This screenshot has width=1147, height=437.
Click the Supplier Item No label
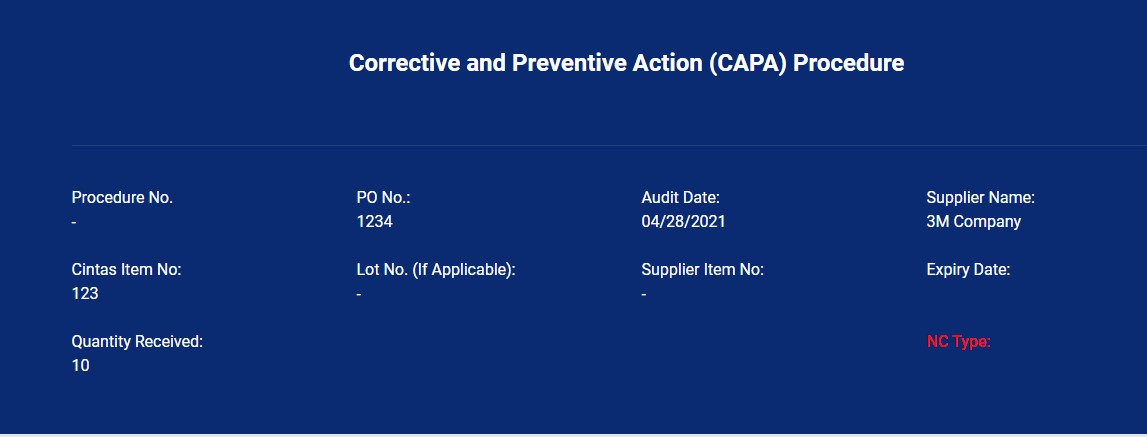point(702,270)
